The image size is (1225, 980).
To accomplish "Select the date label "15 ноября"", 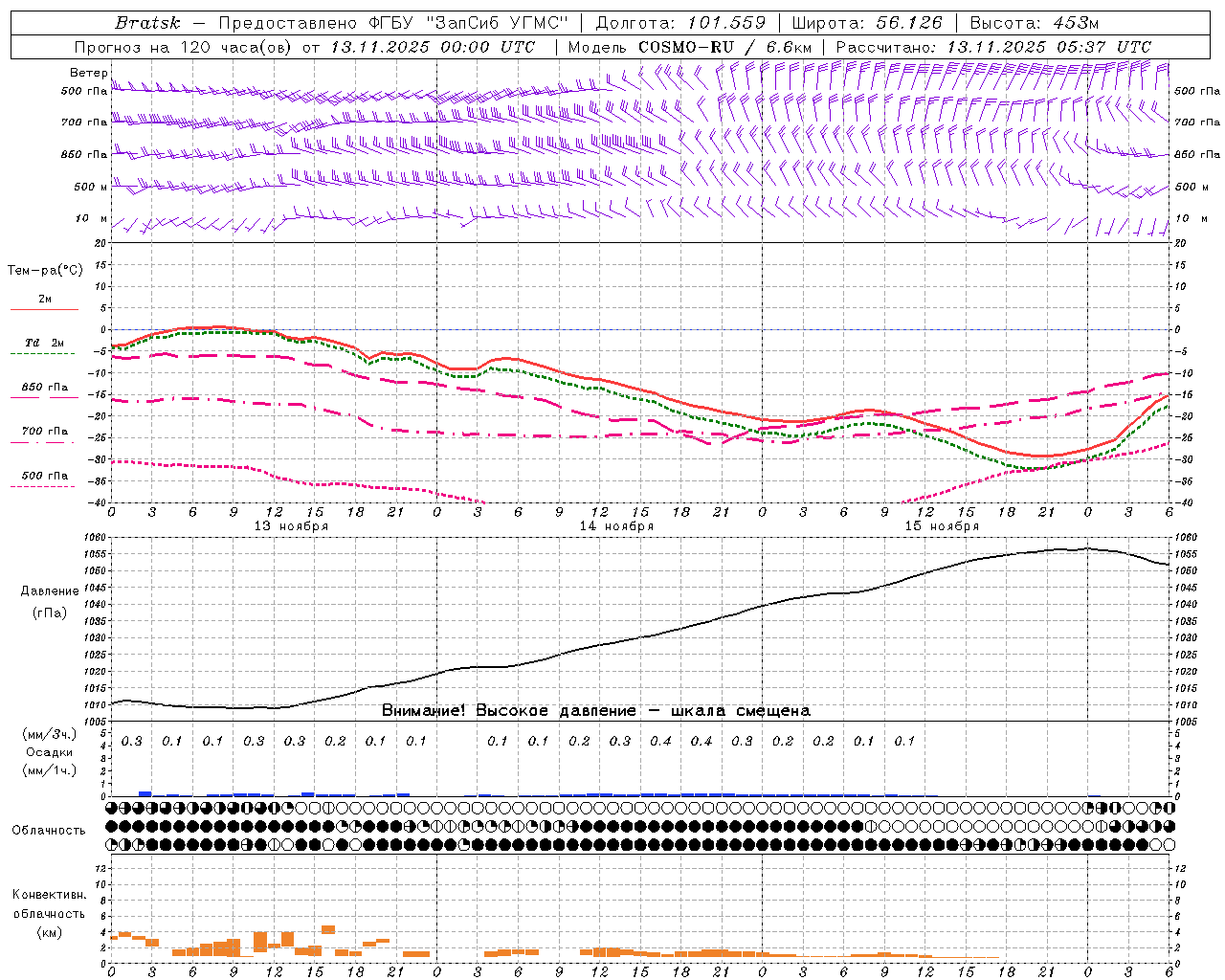I will coord(942,526).
